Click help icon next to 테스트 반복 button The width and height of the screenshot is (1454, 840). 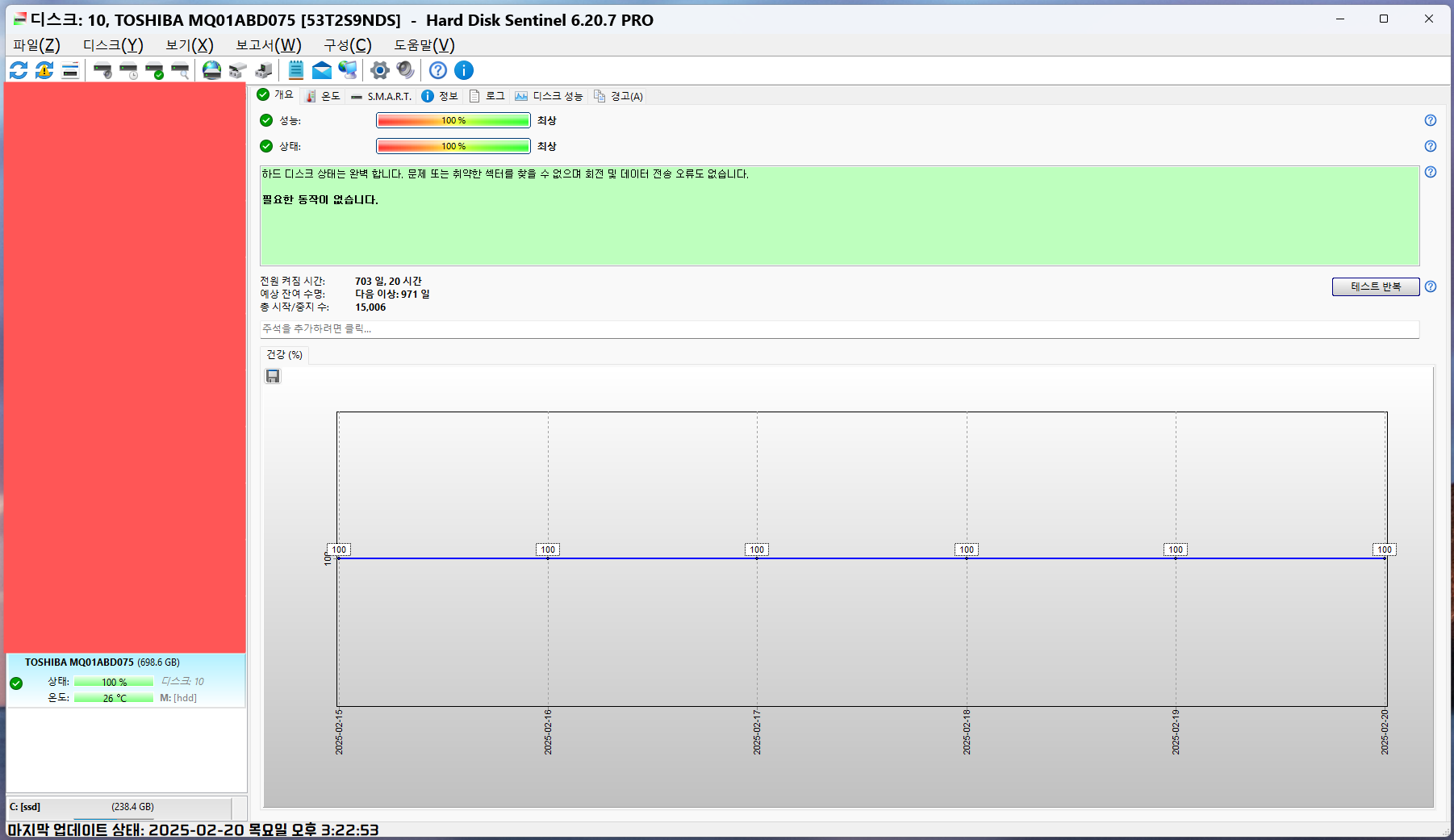(1431, 286)
